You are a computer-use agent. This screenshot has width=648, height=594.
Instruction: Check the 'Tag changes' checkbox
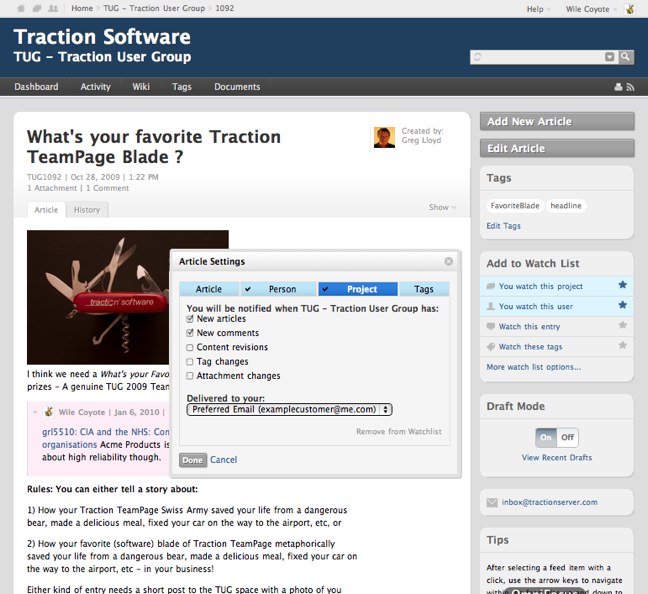190,362
